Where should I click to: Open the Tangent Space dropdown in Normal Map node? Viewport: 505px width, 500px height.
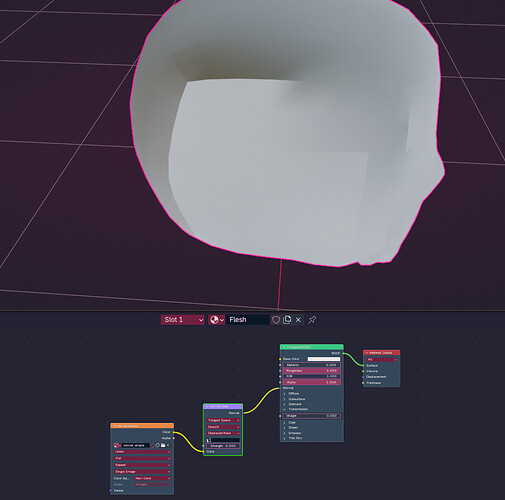click(x=223, y=420)
